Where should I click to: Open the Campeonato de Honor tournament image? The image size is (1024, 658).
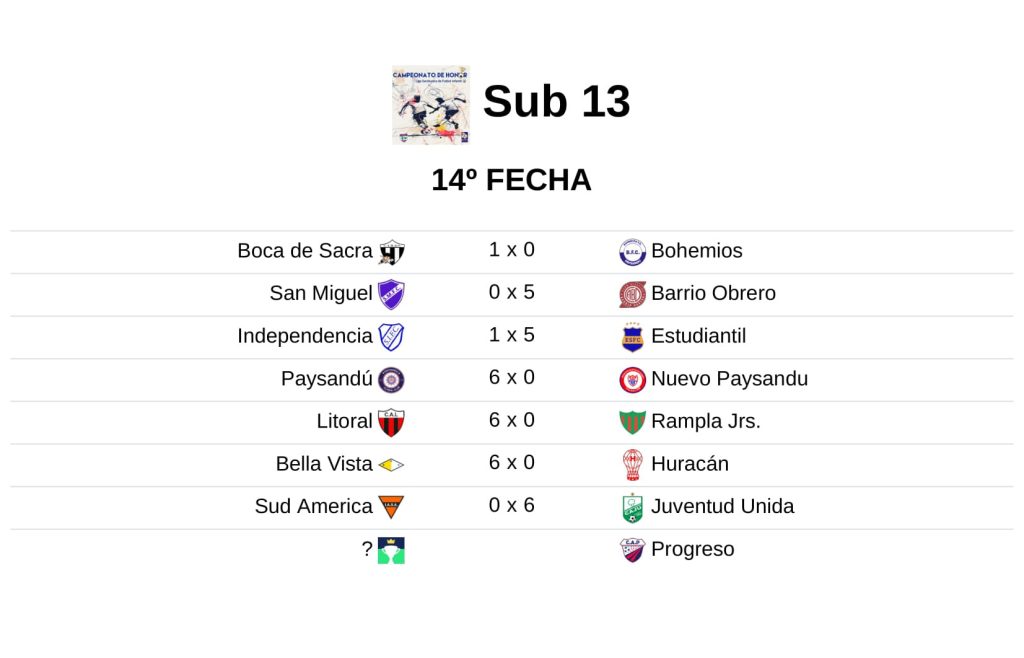tap(431, 105)
